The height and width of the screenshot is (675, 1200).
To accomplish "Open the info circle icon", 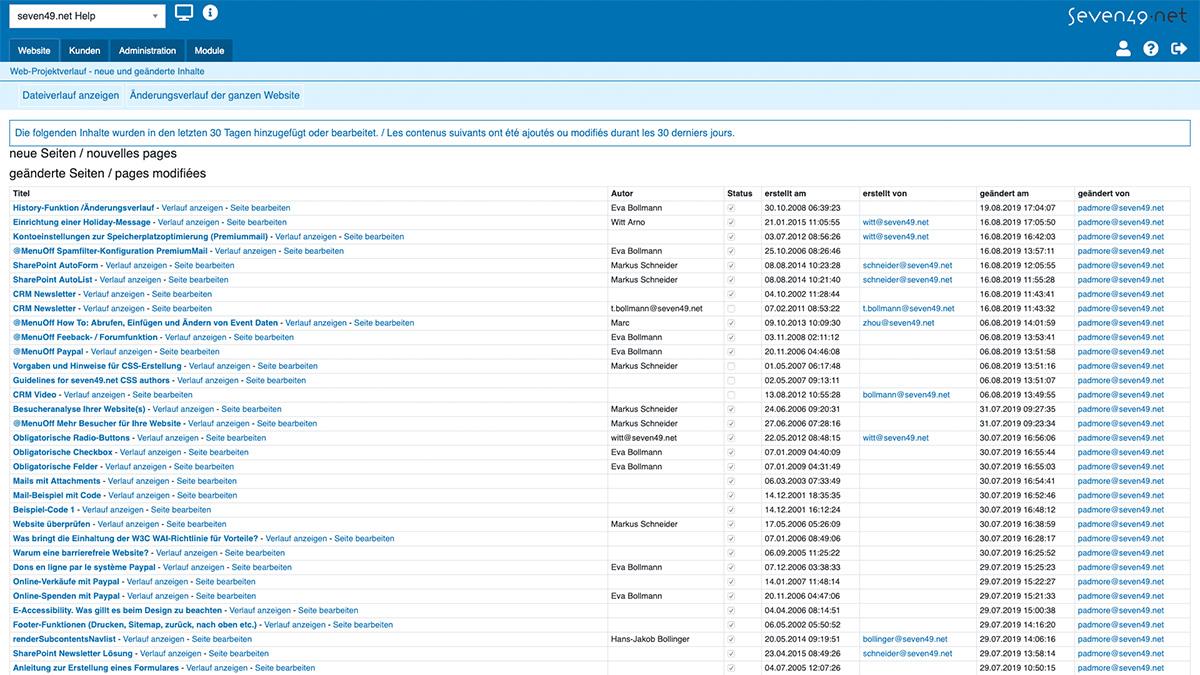I will [210, 13].
